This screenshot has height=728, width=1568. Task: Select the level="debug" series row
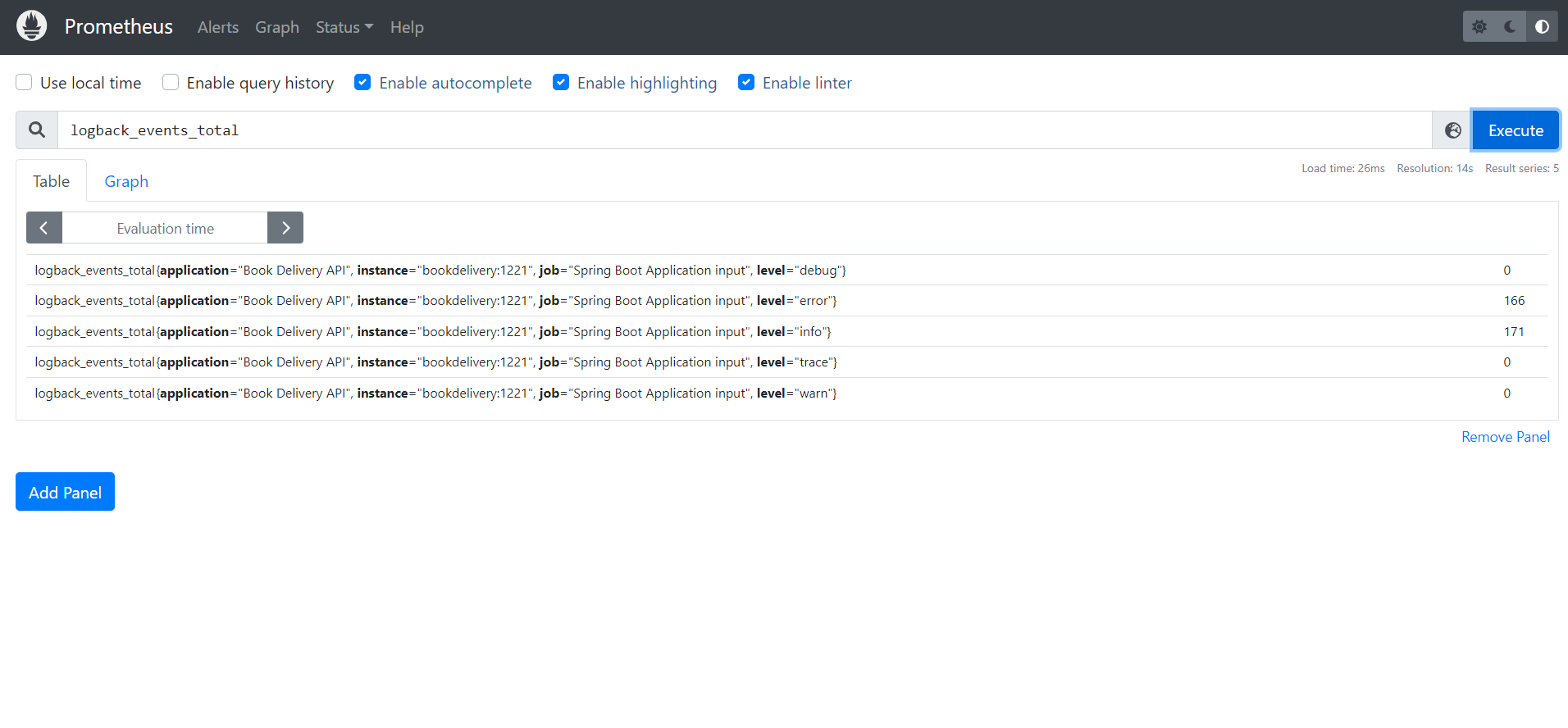(787, 270)
